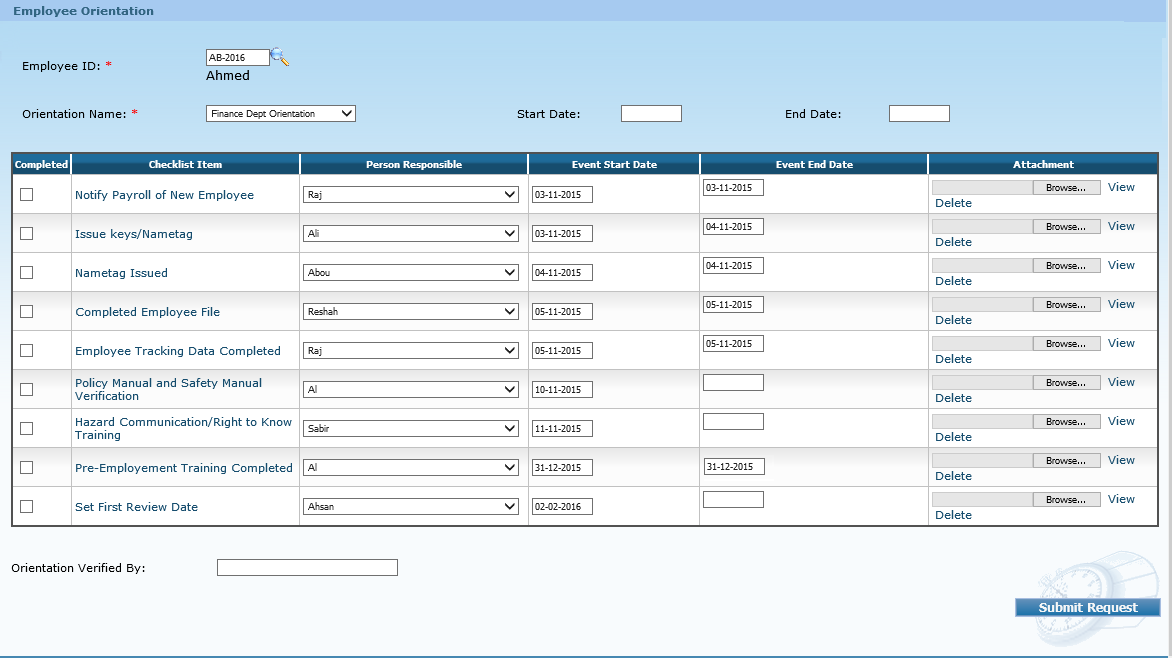The image size is (1172, 658).
Task: Click the Orientation Verified By text field
Action: point(307,568)
